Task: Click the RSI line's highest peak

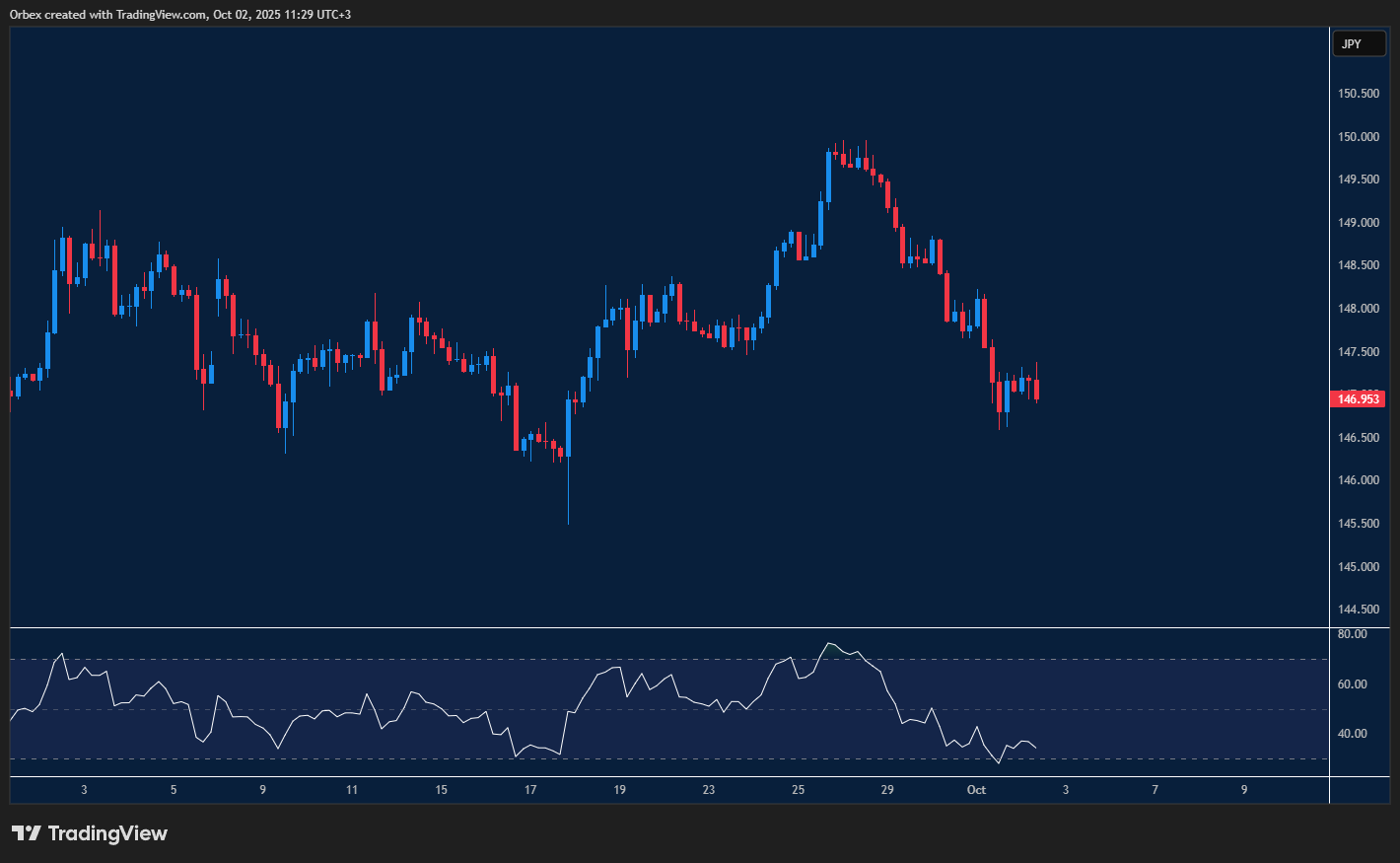Action: [828, 644]
